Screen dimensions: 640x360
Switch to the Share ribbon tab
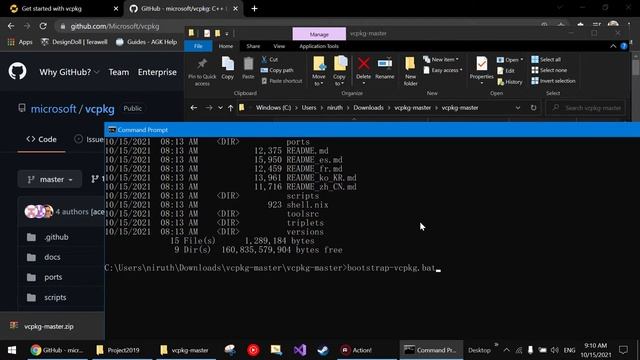(x=253, y=46)
